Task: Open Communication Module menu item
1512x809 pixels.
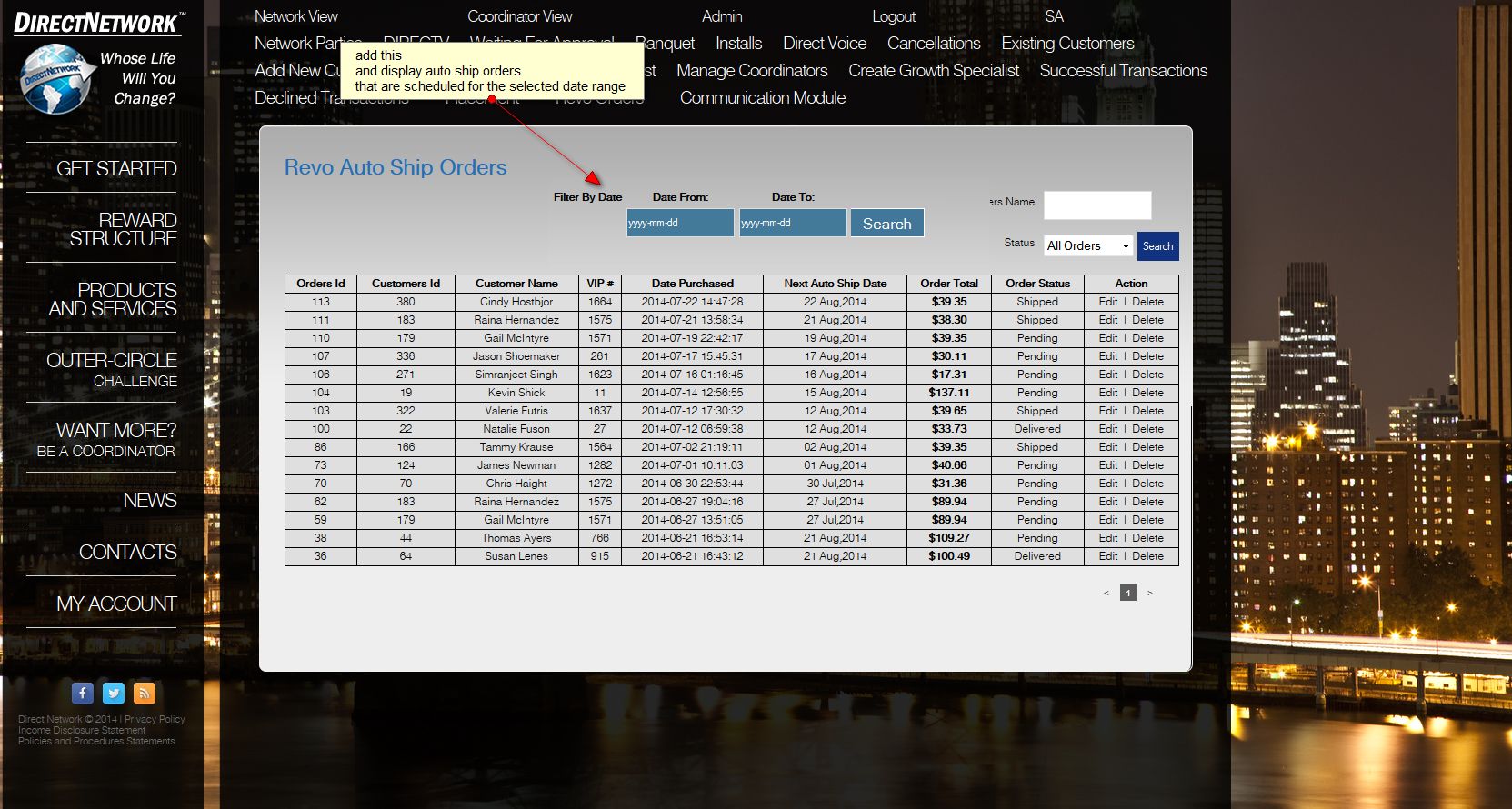Action: point(763,98)
